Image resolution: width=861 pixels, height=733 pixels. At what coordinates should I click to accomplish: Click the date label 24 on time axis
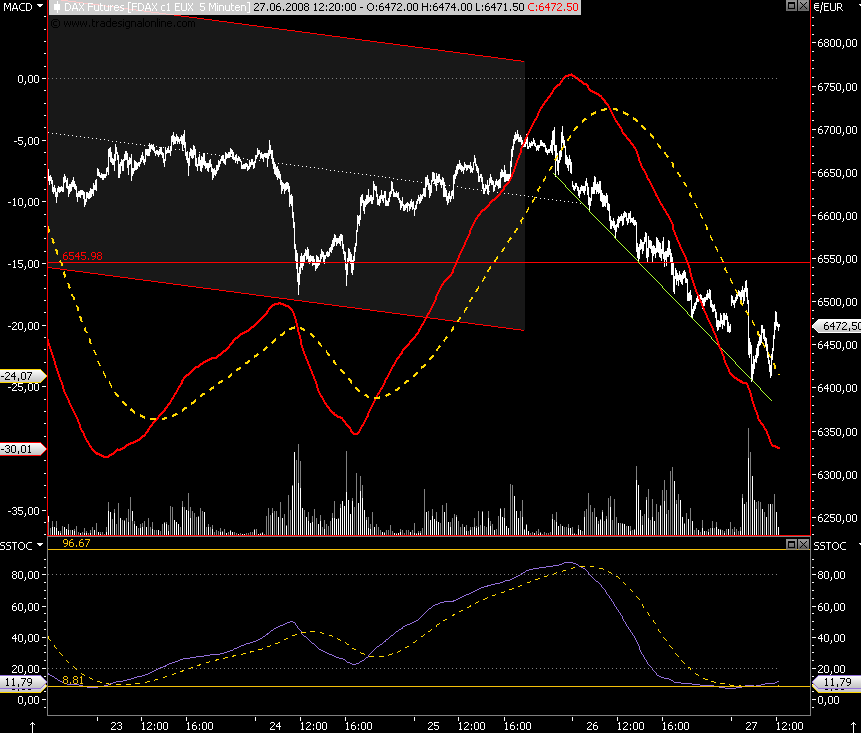click(x=275, y=726)
